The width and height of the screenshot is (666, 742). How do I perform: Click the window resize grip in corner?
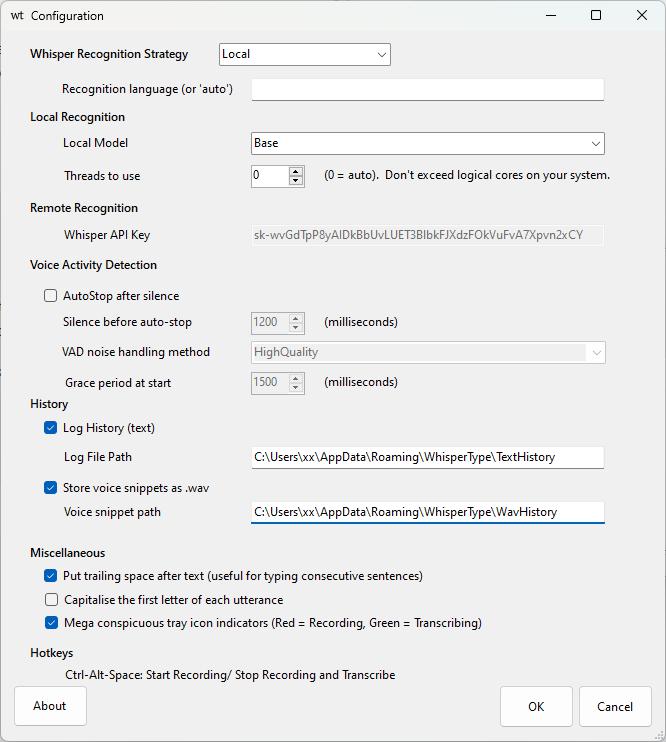pos(658,735)
